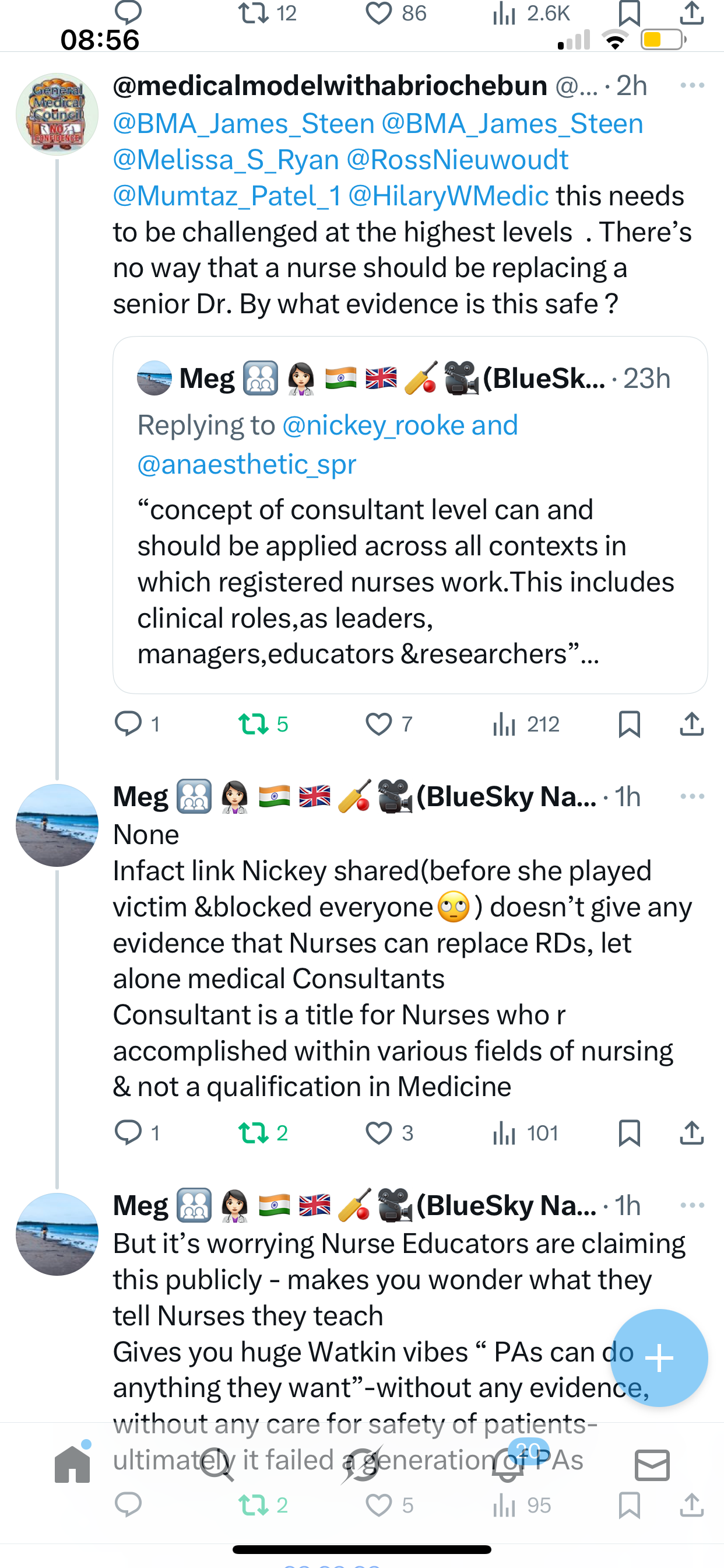Undo the retweet showing 5 reposts
The image size is (724, 1568).
pyautogui.click(x=253, y=724)
